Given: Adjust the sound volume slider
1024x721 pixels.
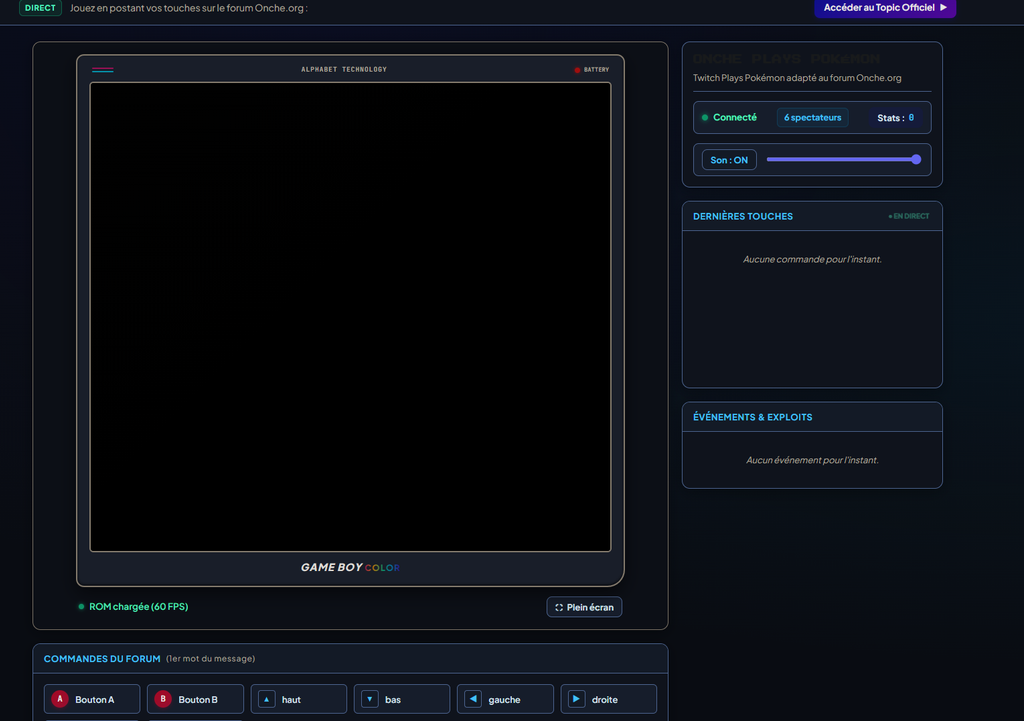Looking at the screenshot, I should point(844,159).
